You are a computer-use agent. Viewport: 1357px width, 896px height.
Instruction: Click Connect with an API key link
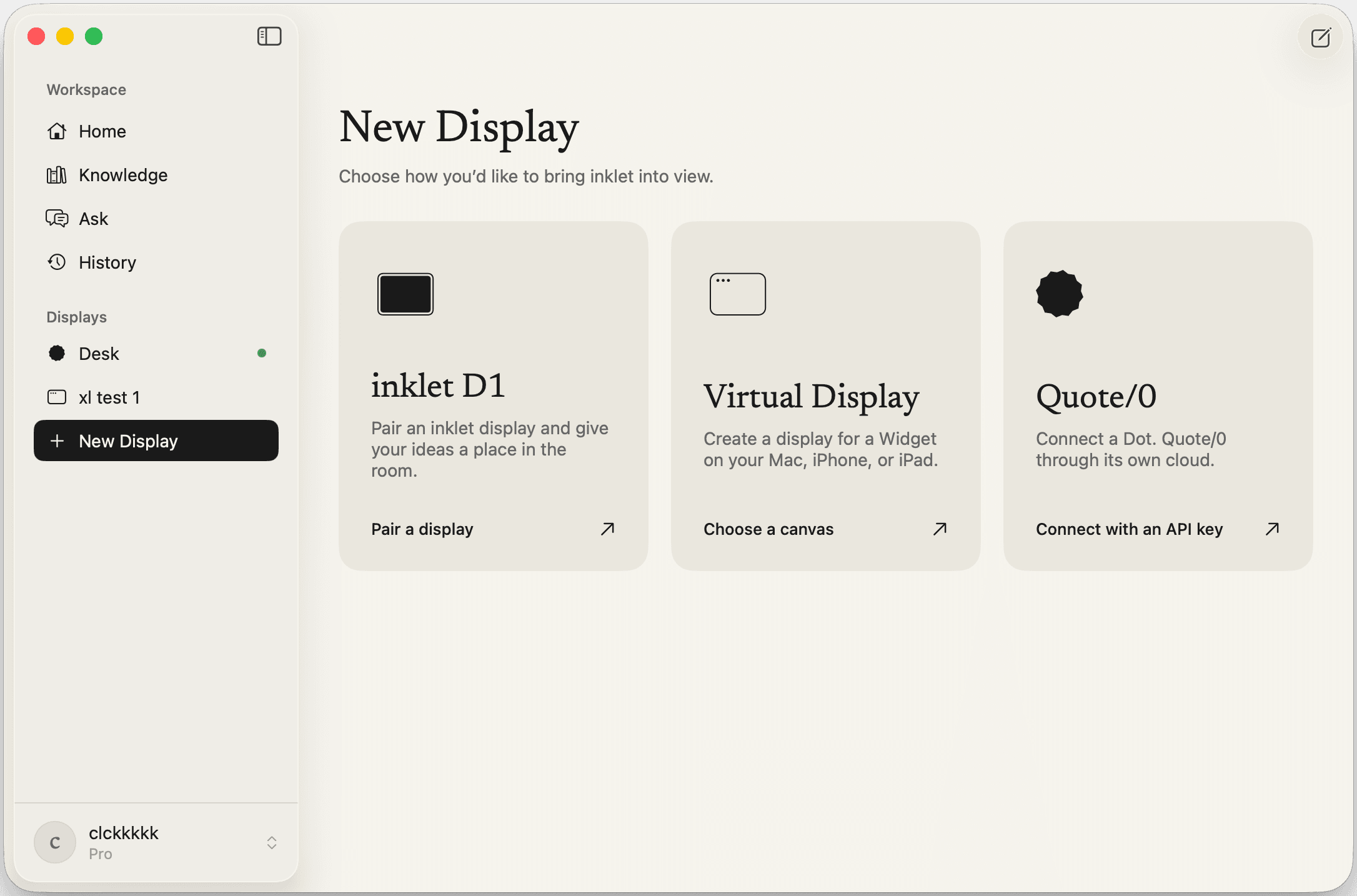click(1130, 529)
